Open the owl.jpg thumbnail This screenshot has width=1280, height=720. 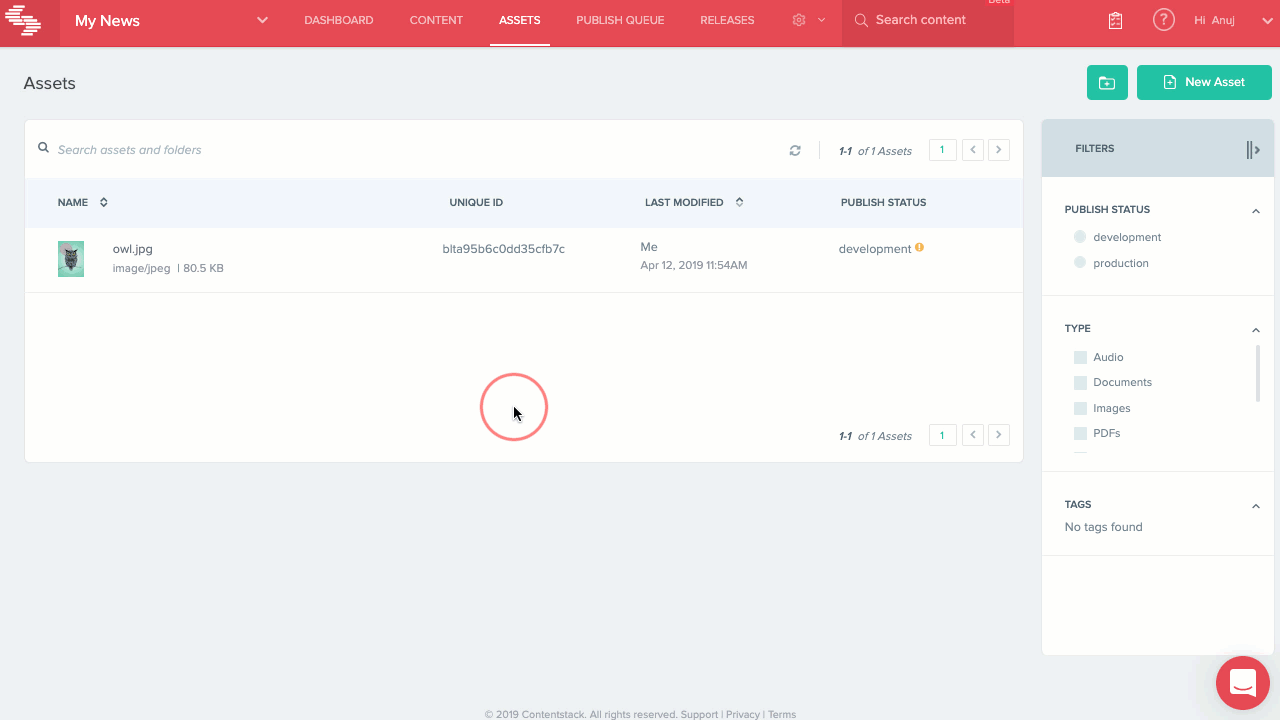pos(71,259)
